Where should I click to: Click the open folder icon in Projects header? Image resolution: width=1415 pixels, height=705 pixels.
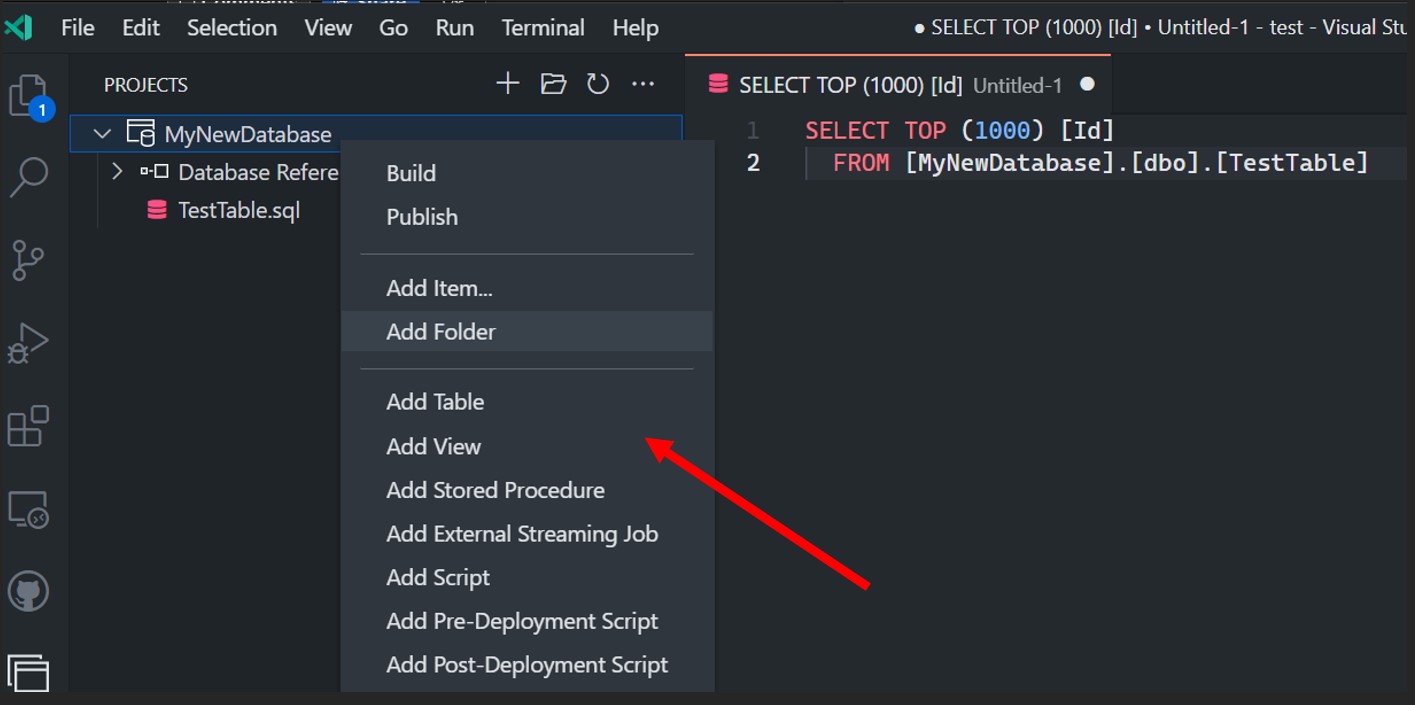[x=553, y=84]
